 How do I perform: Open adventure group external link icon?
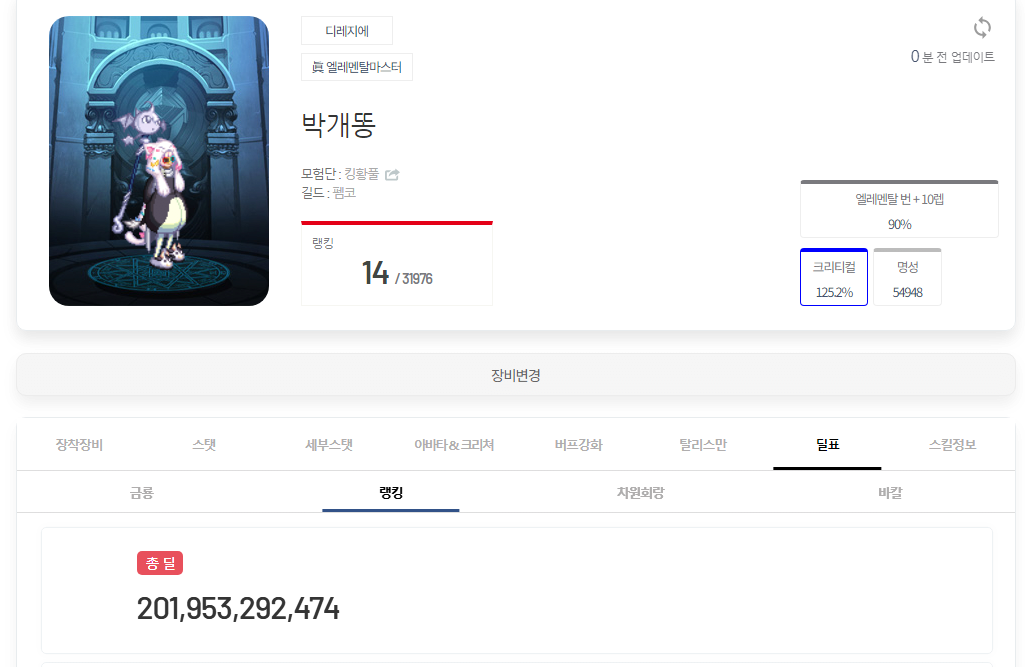tap(392, 175)
